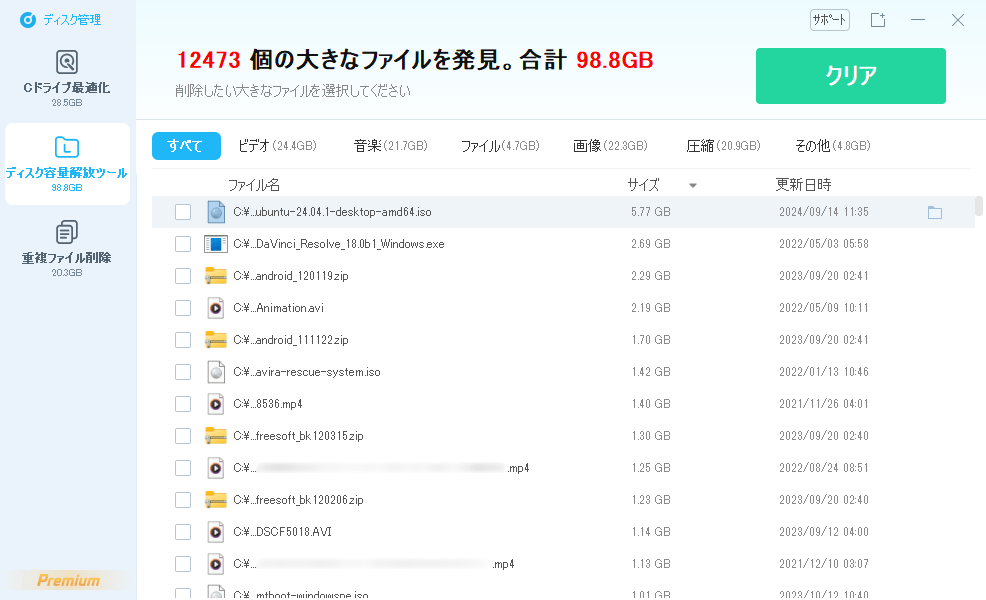Viewport: 986px width, 600px height.
Task: Check the DaVinci_Resolve exe checkbox
Action: pyautogui.click(x=183, y=244)
